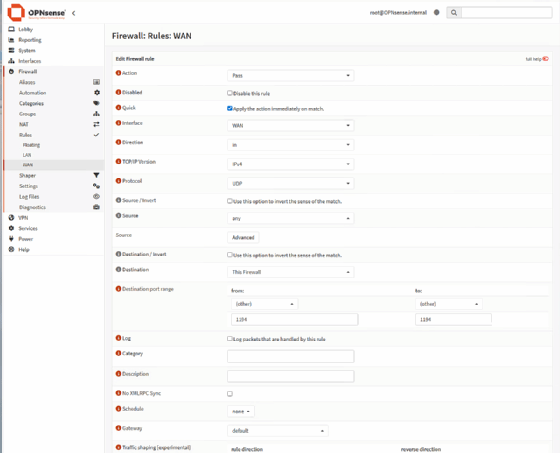
Task: Check the Source invert checkbox
Action: (x=230, y=201)
